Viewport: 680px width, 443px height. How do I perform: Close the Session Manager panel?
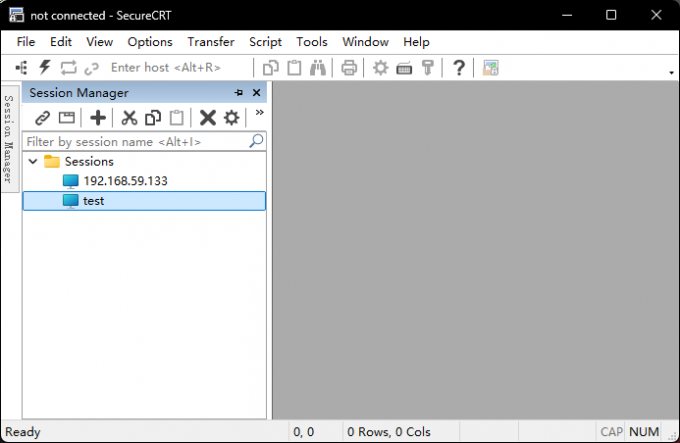point(256,92)
